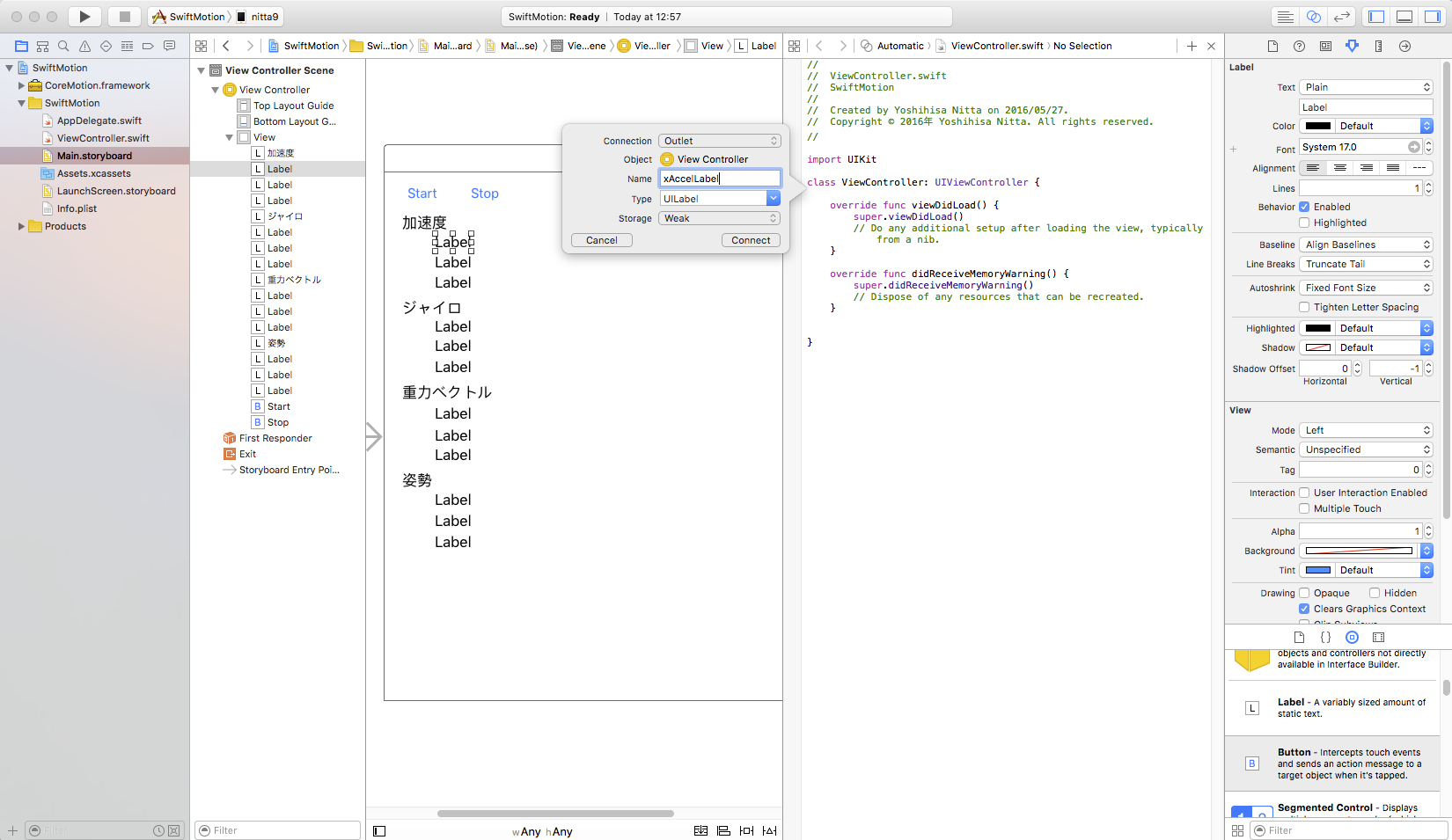The width and height of the screenshot is (1452, 840).
Task: Open the Connection type dropdown
Action: point(719,141)
